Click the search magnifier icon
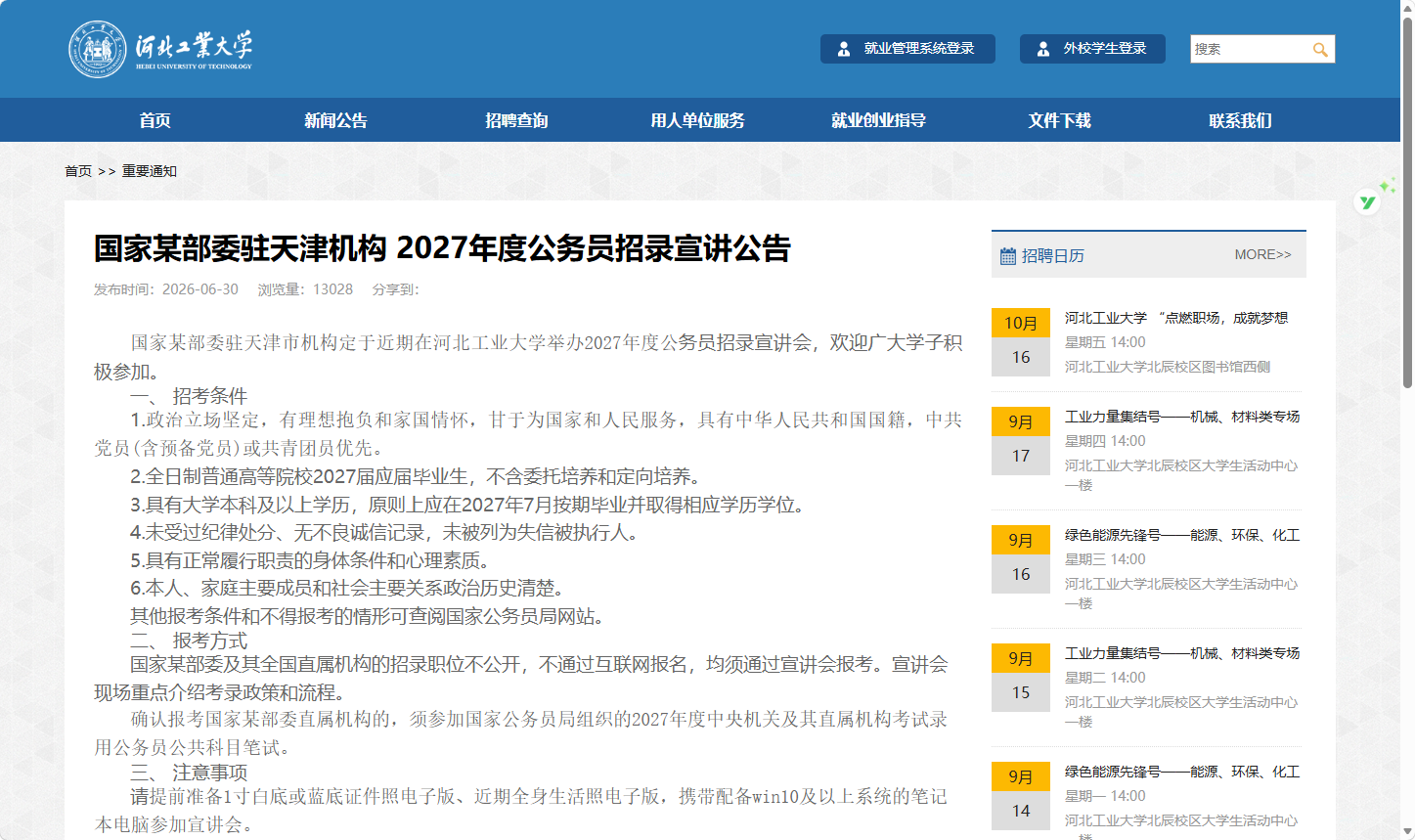 click(x=1320, y=49)
